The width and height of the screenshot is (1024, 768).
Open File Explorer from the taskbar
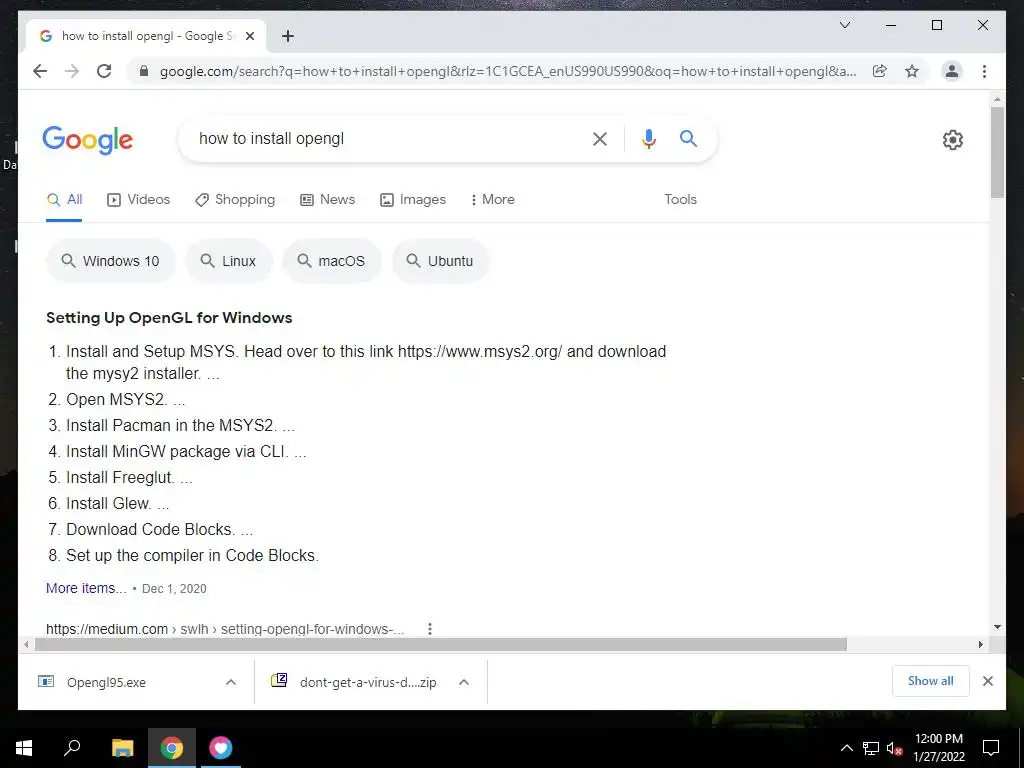click(x=122, y=748)
